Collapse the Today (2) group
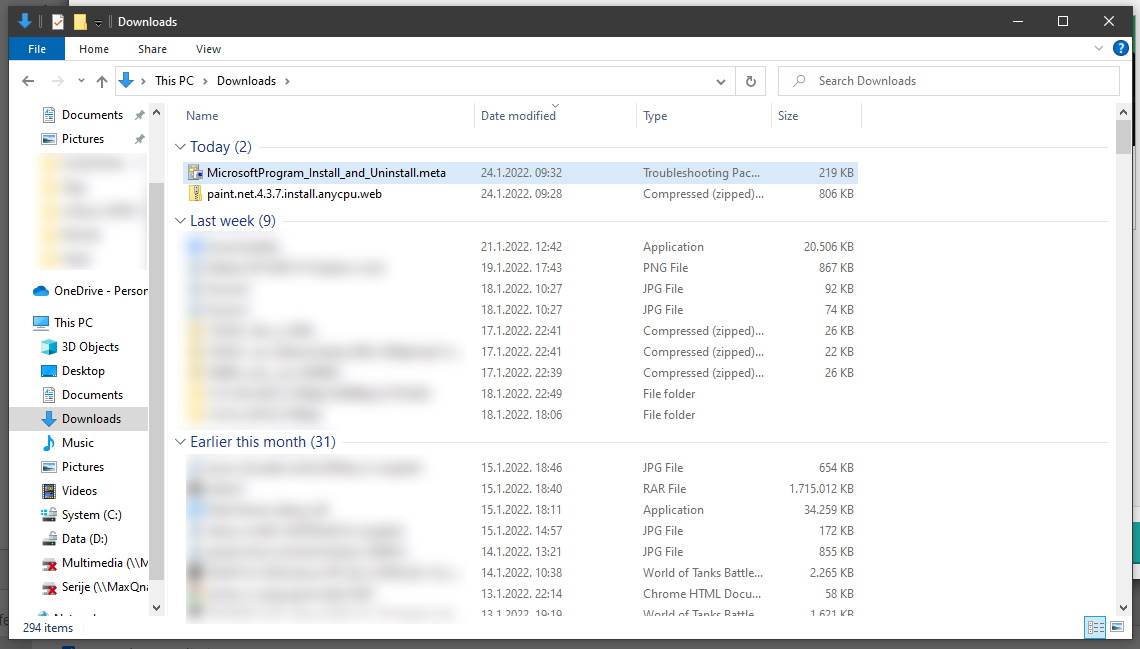This screenshot has height=649, width=1140. [180, 147]
